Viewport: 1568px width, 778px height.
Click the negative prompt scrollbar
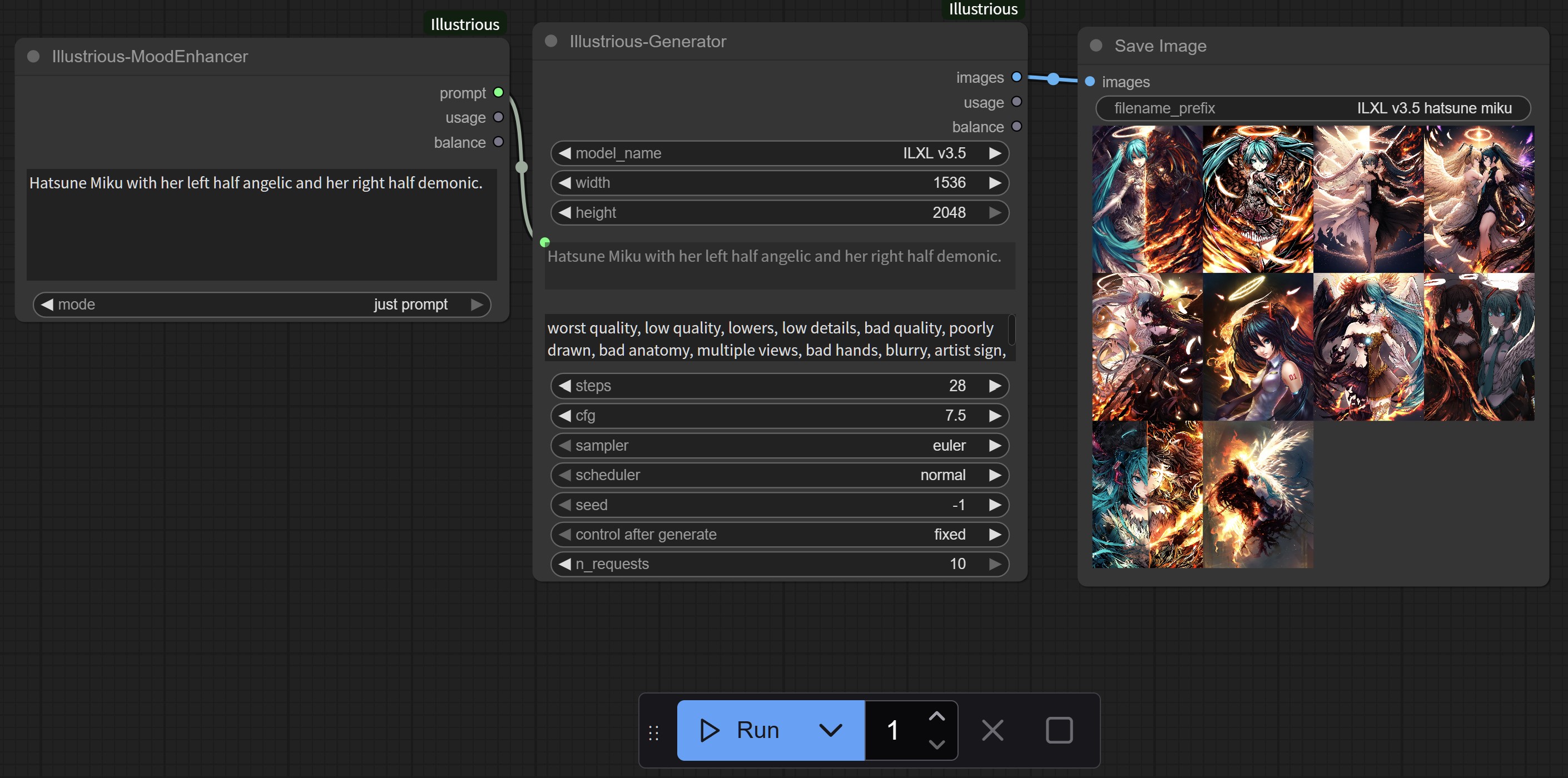(1011, 330)
